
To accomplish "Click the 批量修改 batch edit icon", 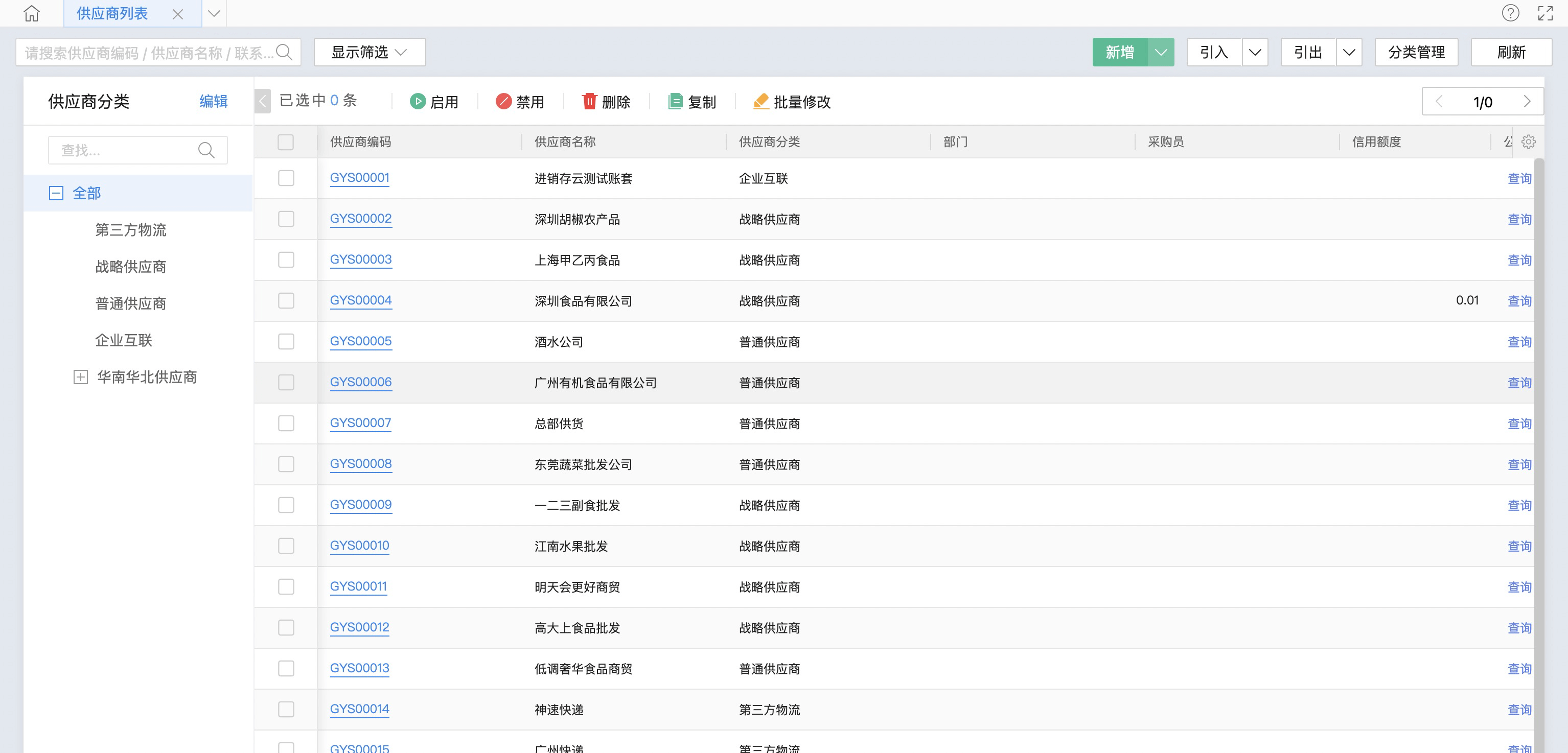I will click(760, 102).
